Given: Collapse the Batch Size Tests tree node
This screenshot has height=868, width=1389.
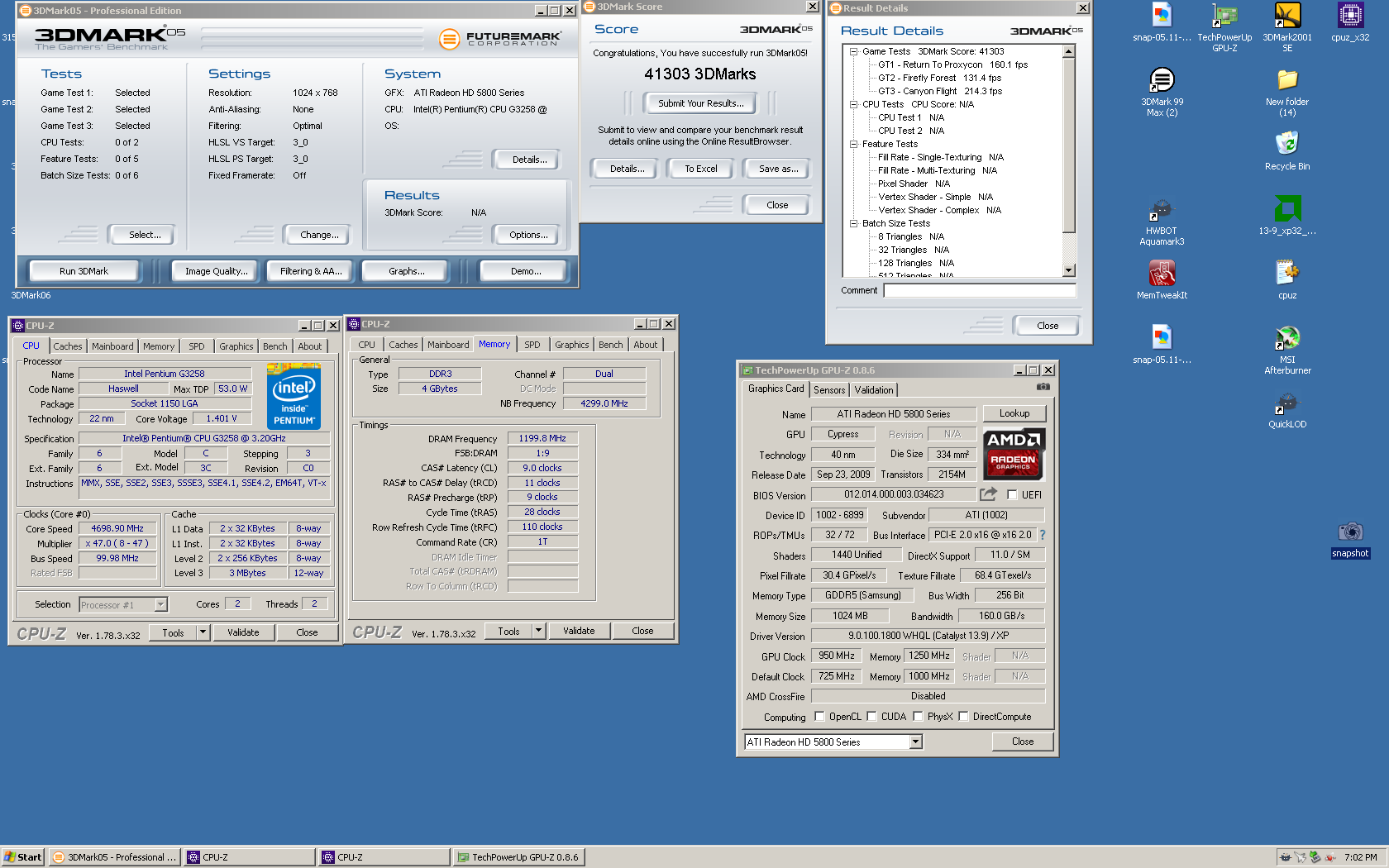Looking at the screenshot, I should [853, 223].
